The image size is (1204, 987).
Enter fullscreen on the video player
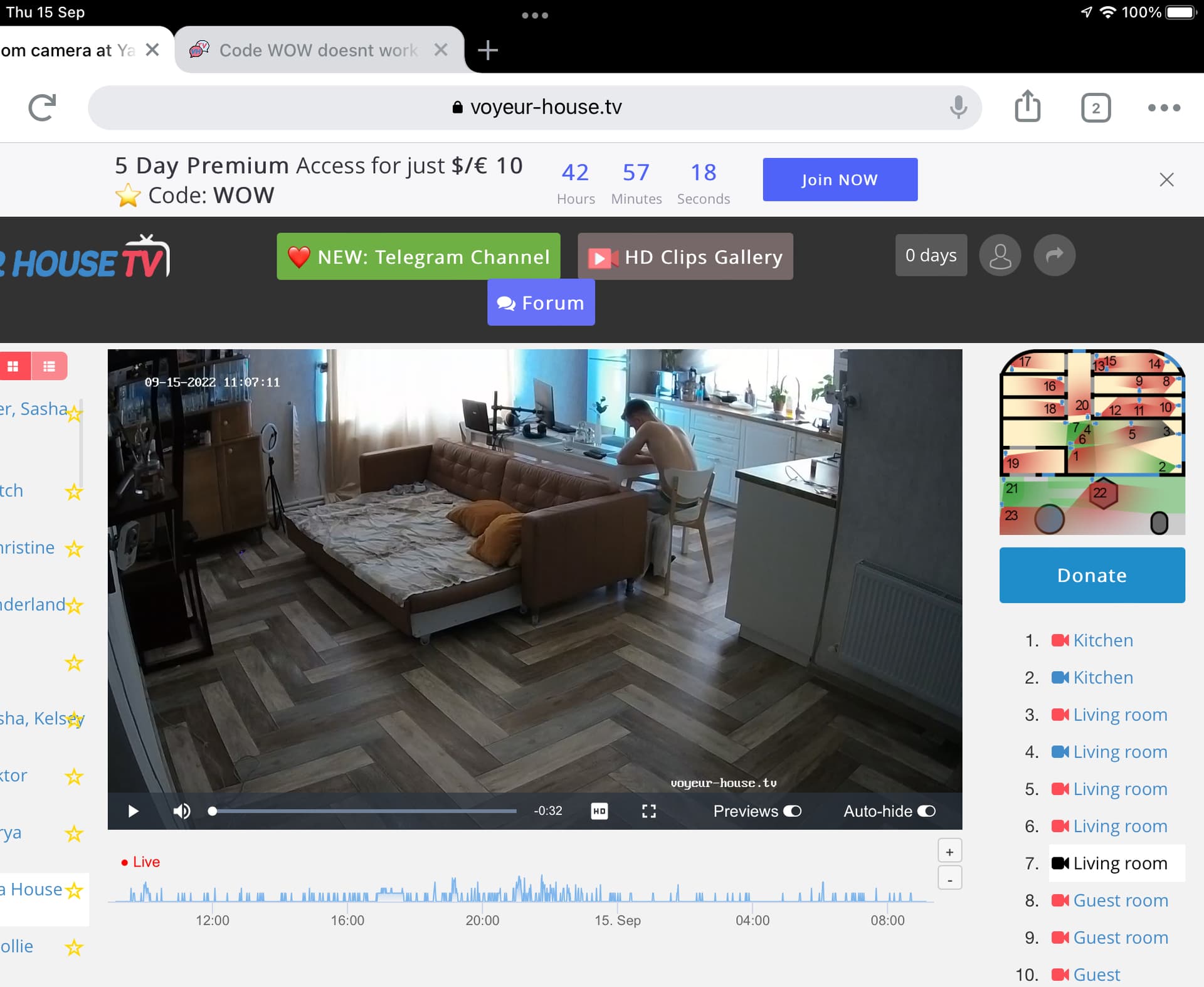coord(648,811)
